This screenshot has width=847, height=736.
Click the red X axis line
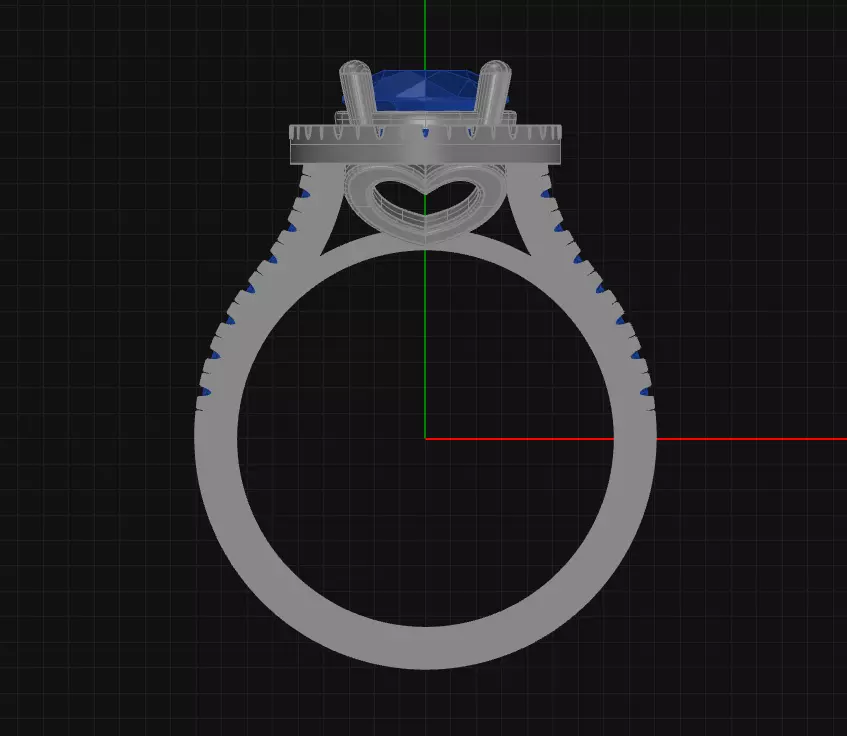(x=636, y=438)
